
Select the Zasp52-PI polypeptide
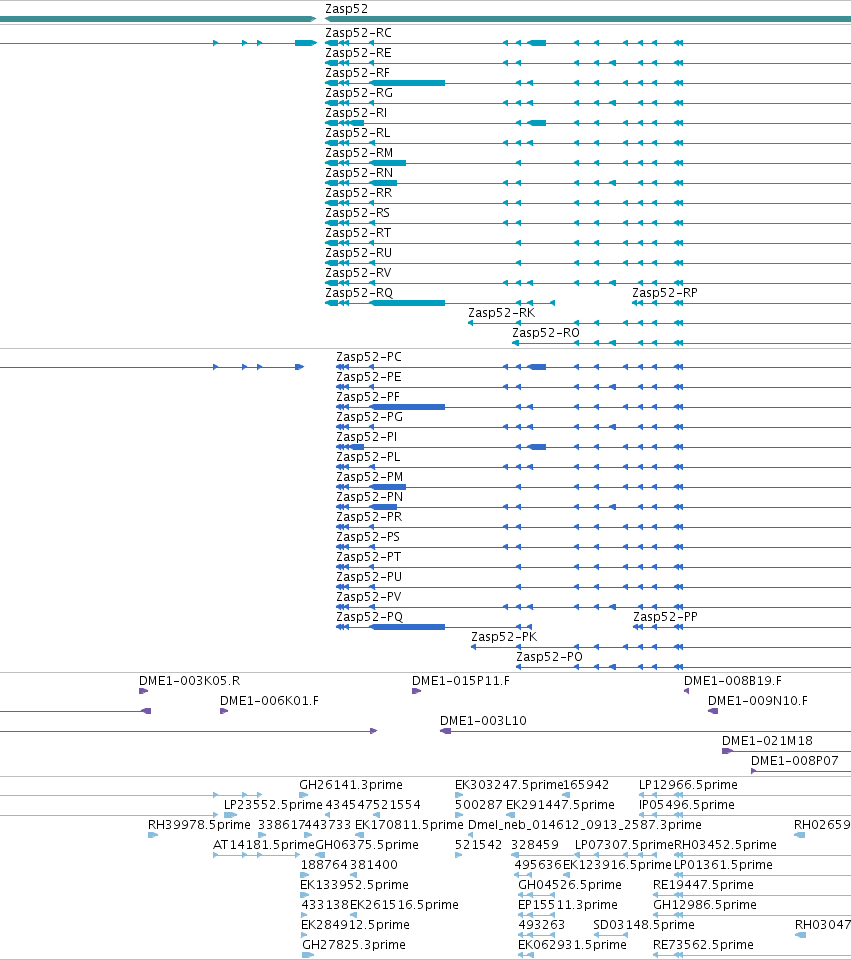(x=367, y=437)
